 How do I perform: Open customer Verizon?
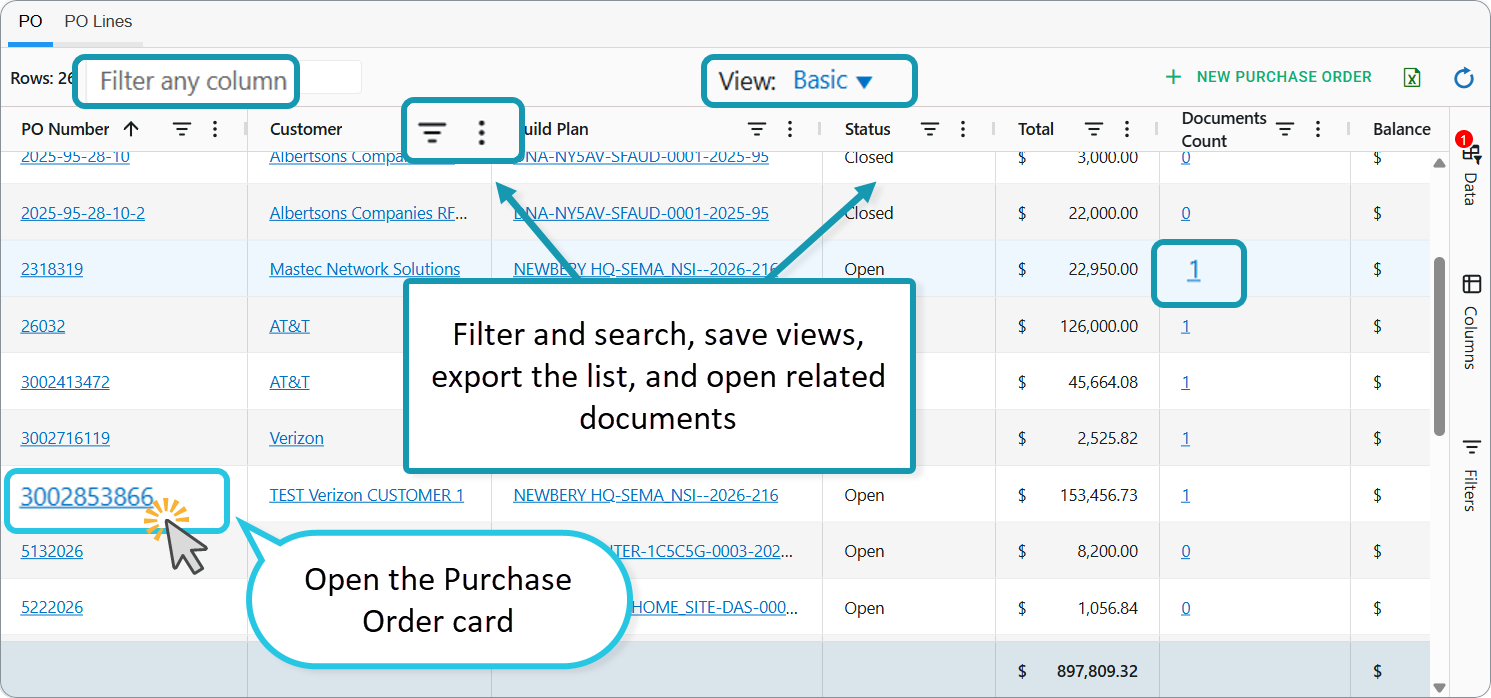tap(297, 438)
